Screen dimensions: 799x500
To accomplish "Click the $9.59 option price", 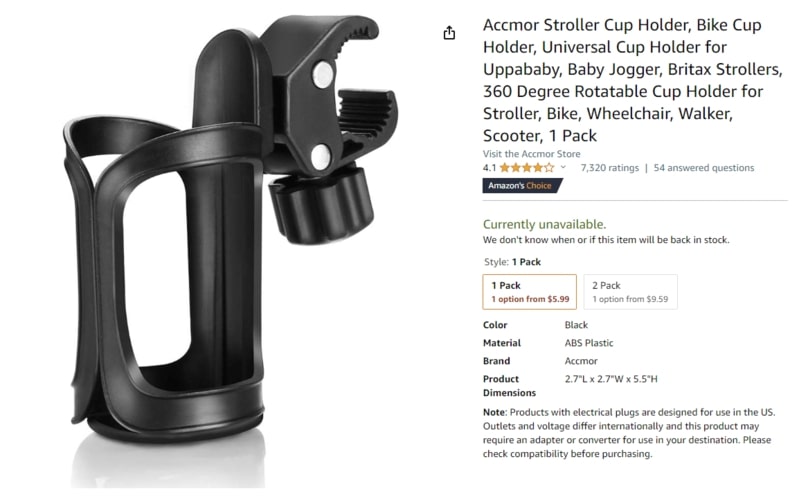I will pos(657,299).
